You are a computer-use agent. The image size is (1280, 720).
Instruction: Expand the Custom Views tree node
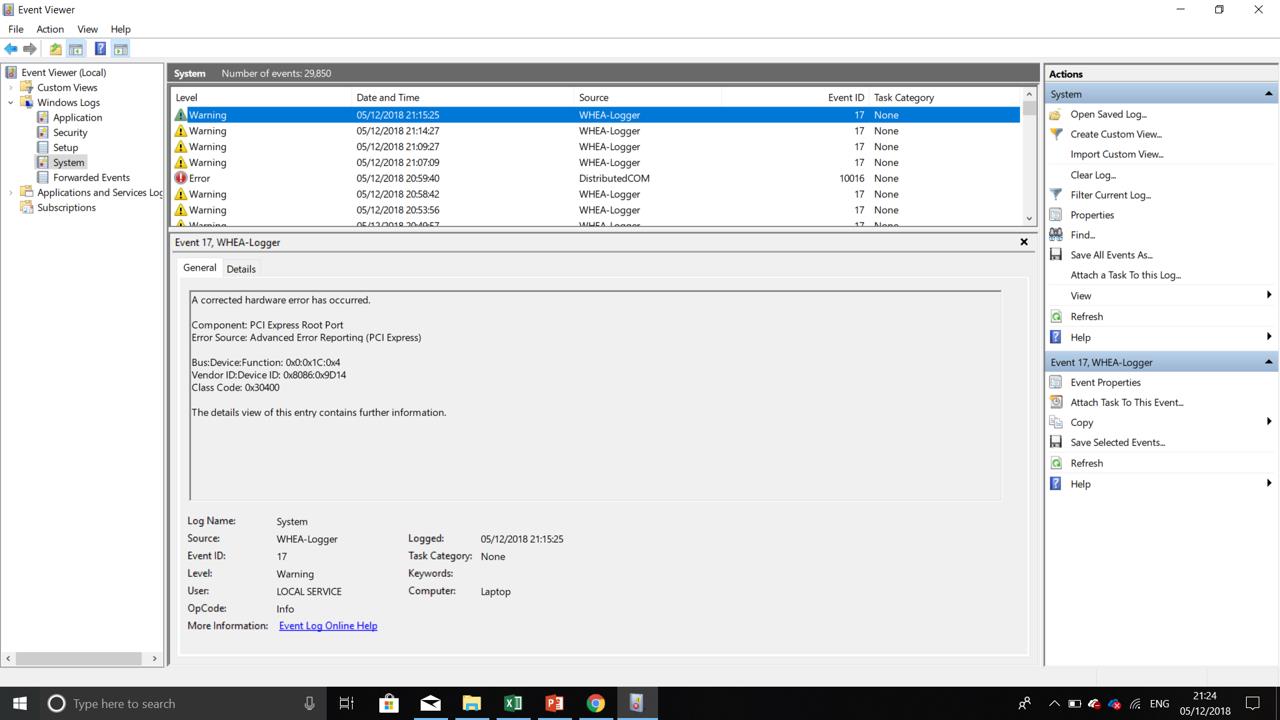click(9, 87)
